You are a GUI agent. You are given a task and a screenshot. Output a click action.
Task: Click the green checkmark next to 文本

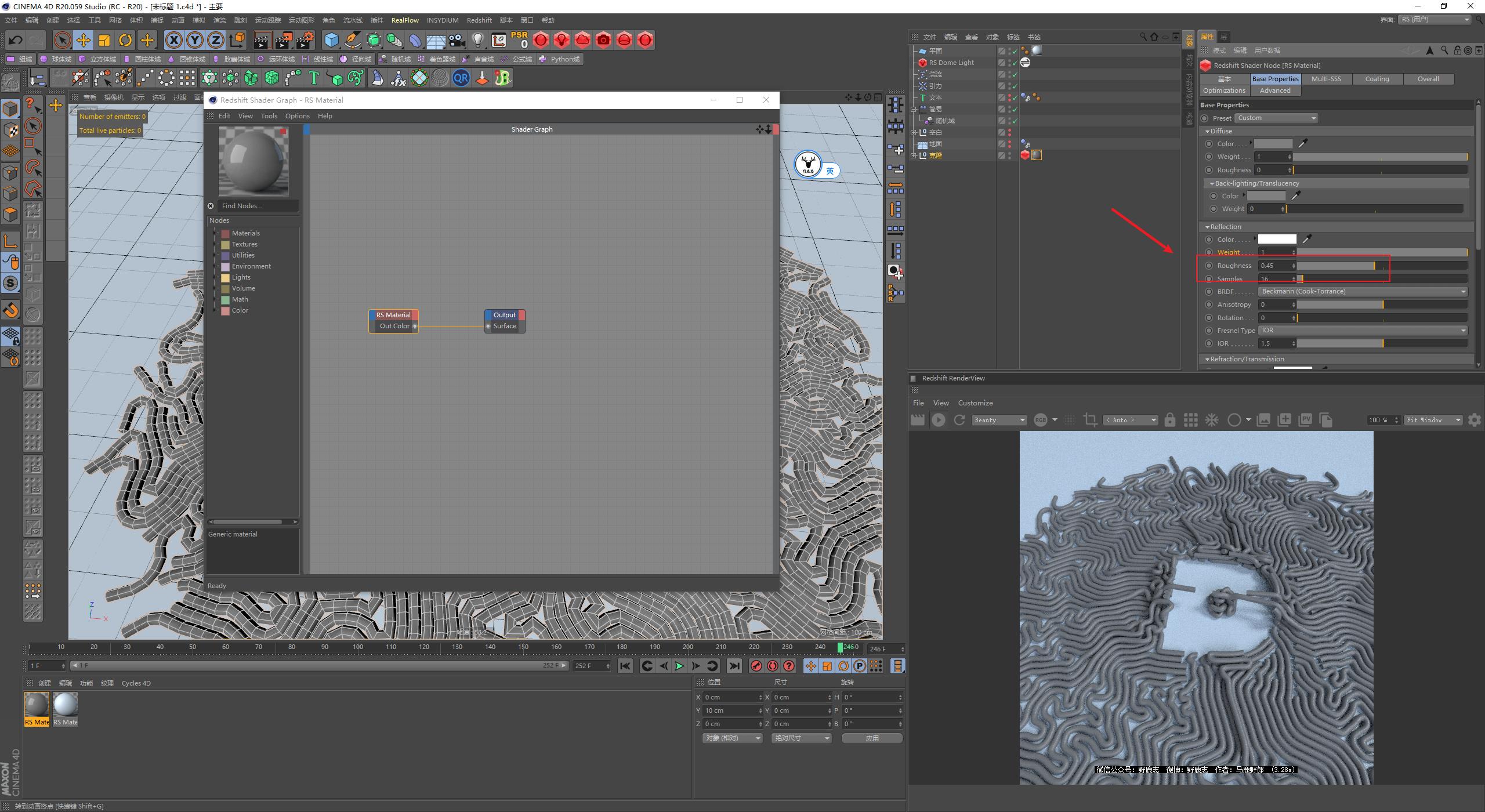coord(1015,98)
